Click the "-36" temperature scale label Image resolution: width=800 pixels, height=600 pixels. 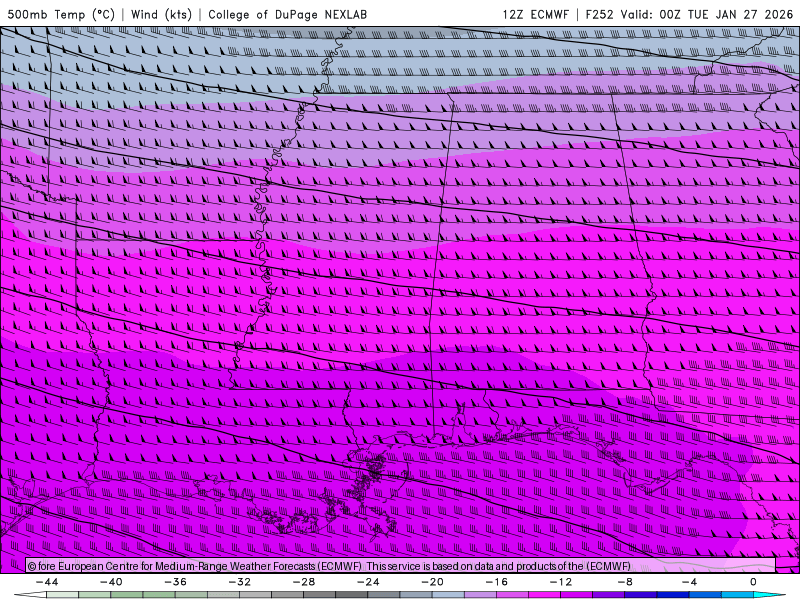pyautogui.click(x=176, y=582)
